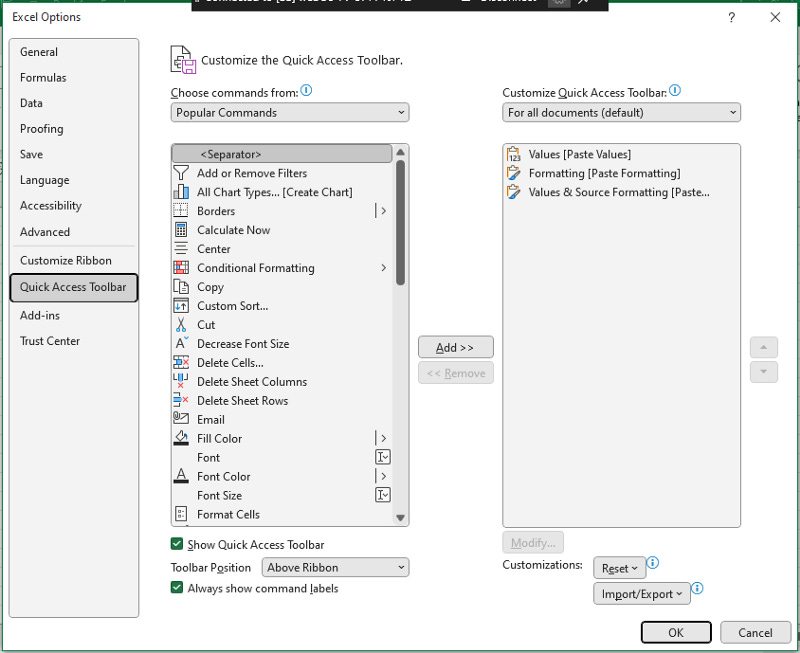
Task: Click the info icon next to Reset
Action: pyautogui.click(x=653, y=563)
